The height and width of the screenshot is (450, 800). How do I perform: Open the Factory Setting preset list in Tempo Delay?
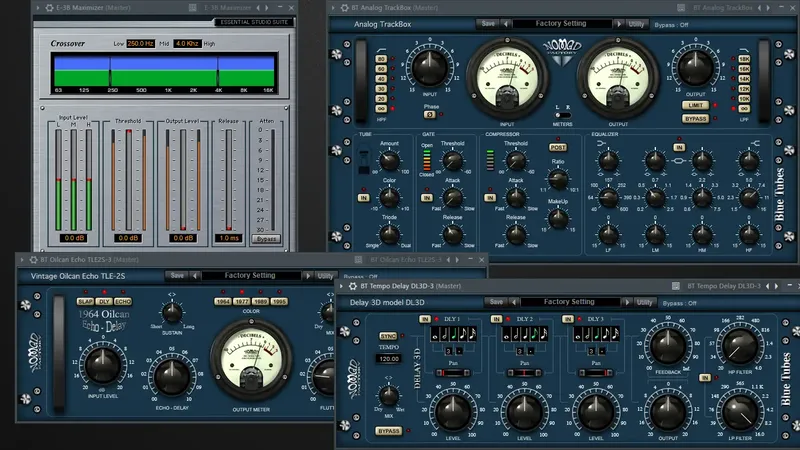(x=569, y=302)
